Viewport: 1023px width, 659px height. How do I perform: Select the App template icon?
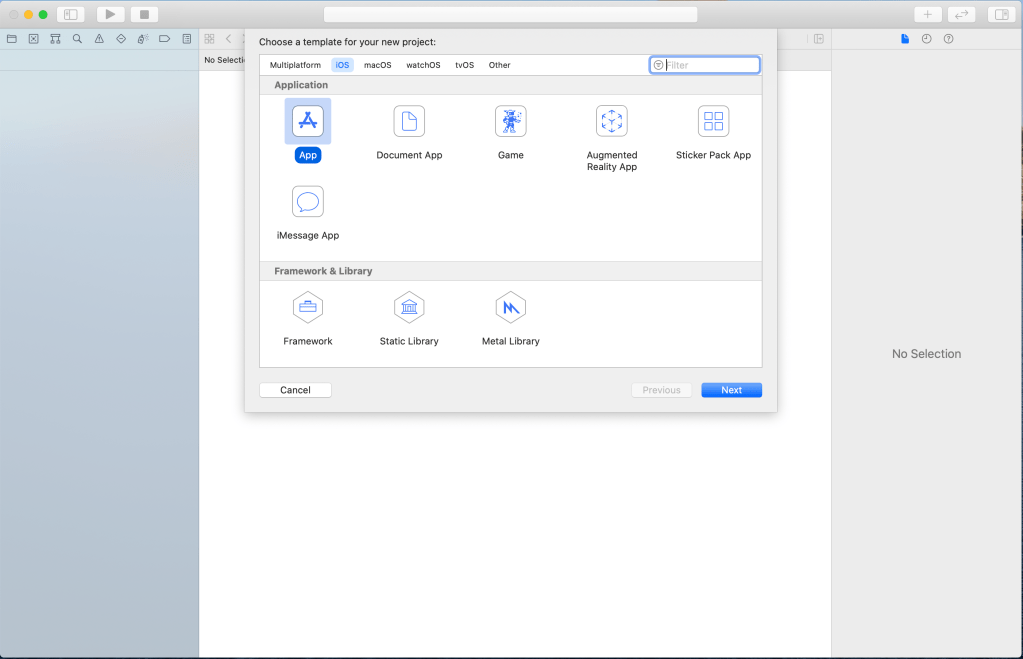pyautogui.click(x=308, y=121)
